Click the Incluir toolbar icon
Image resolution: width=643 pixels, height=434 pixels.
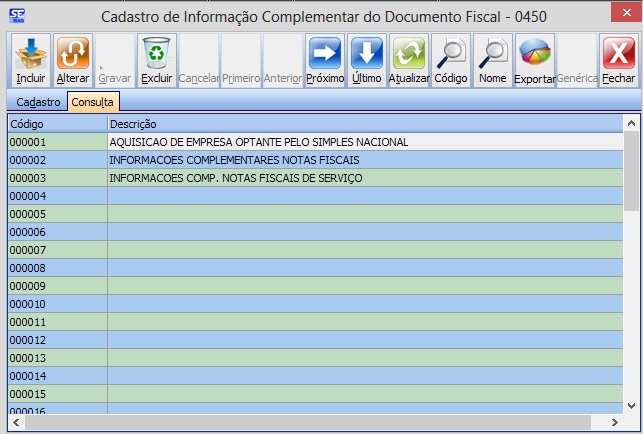(31, 59)
